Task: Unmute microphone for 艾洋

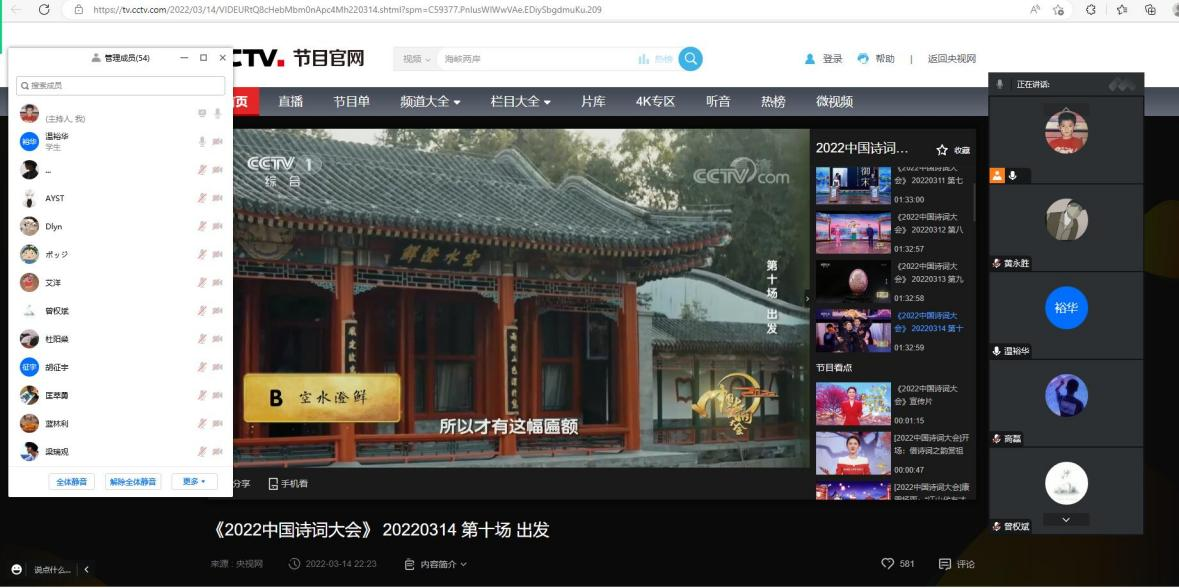Action: [x=202, y=283]
